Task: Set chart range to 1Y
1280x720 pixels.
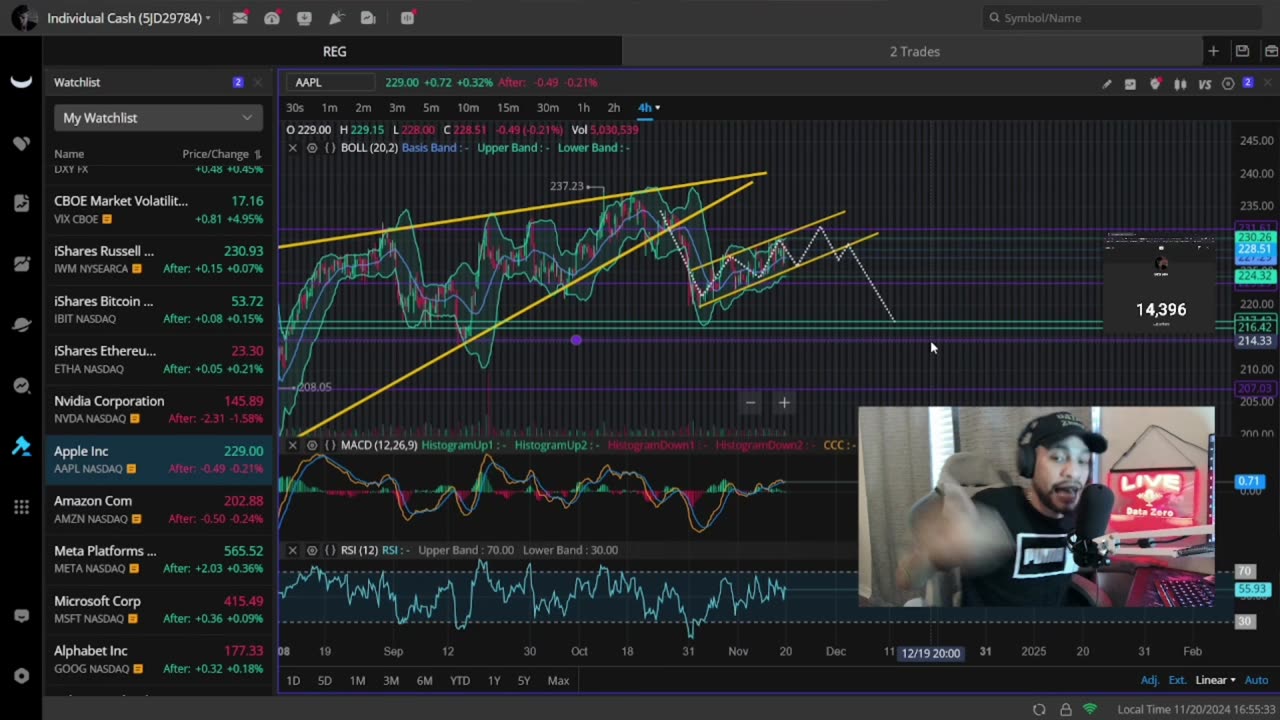Action: (x=494, y=681)
